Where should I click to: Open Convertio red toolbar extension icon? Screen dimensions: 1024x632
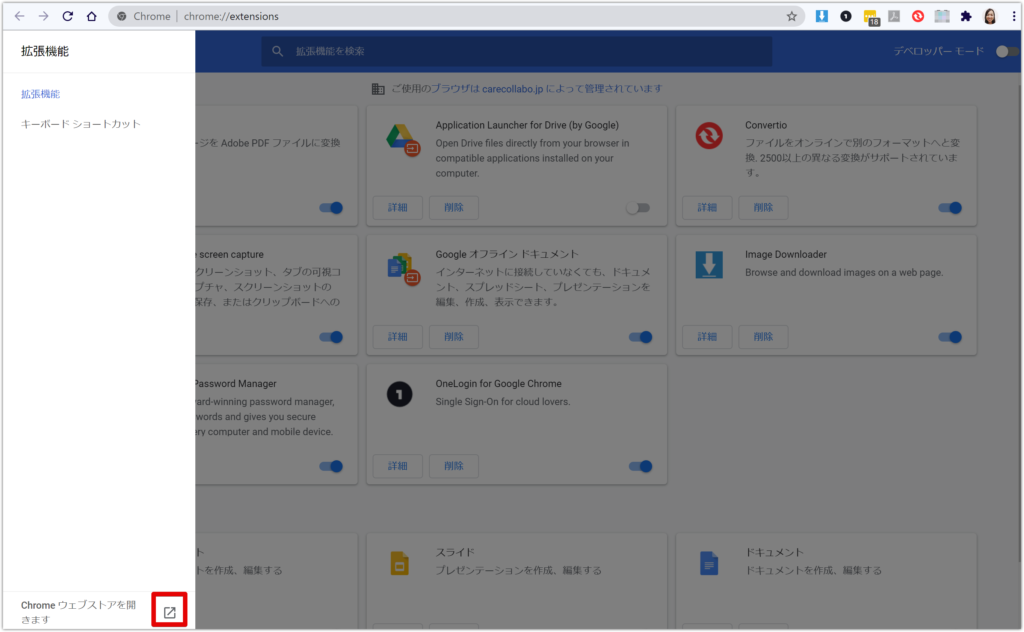click(918, 16)
